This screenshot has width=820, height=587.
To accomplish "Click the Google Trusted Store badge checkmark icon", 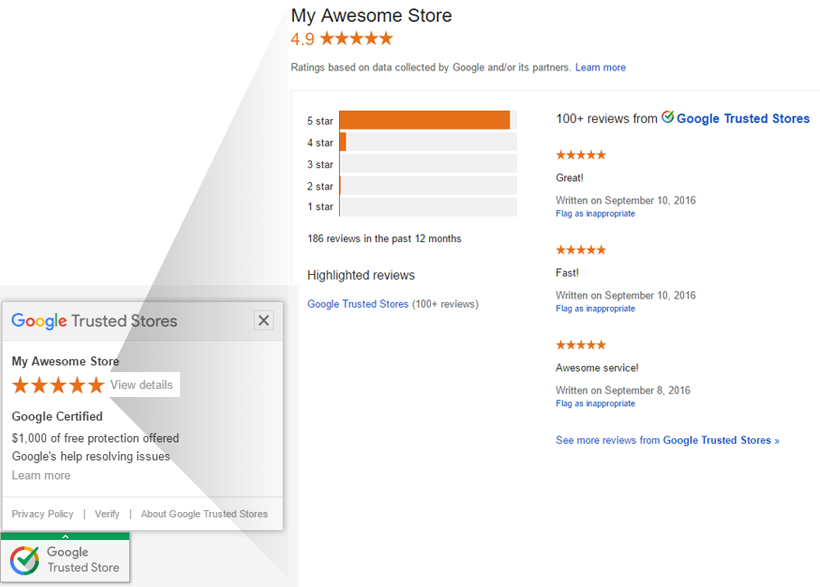I will click(24, 560).
